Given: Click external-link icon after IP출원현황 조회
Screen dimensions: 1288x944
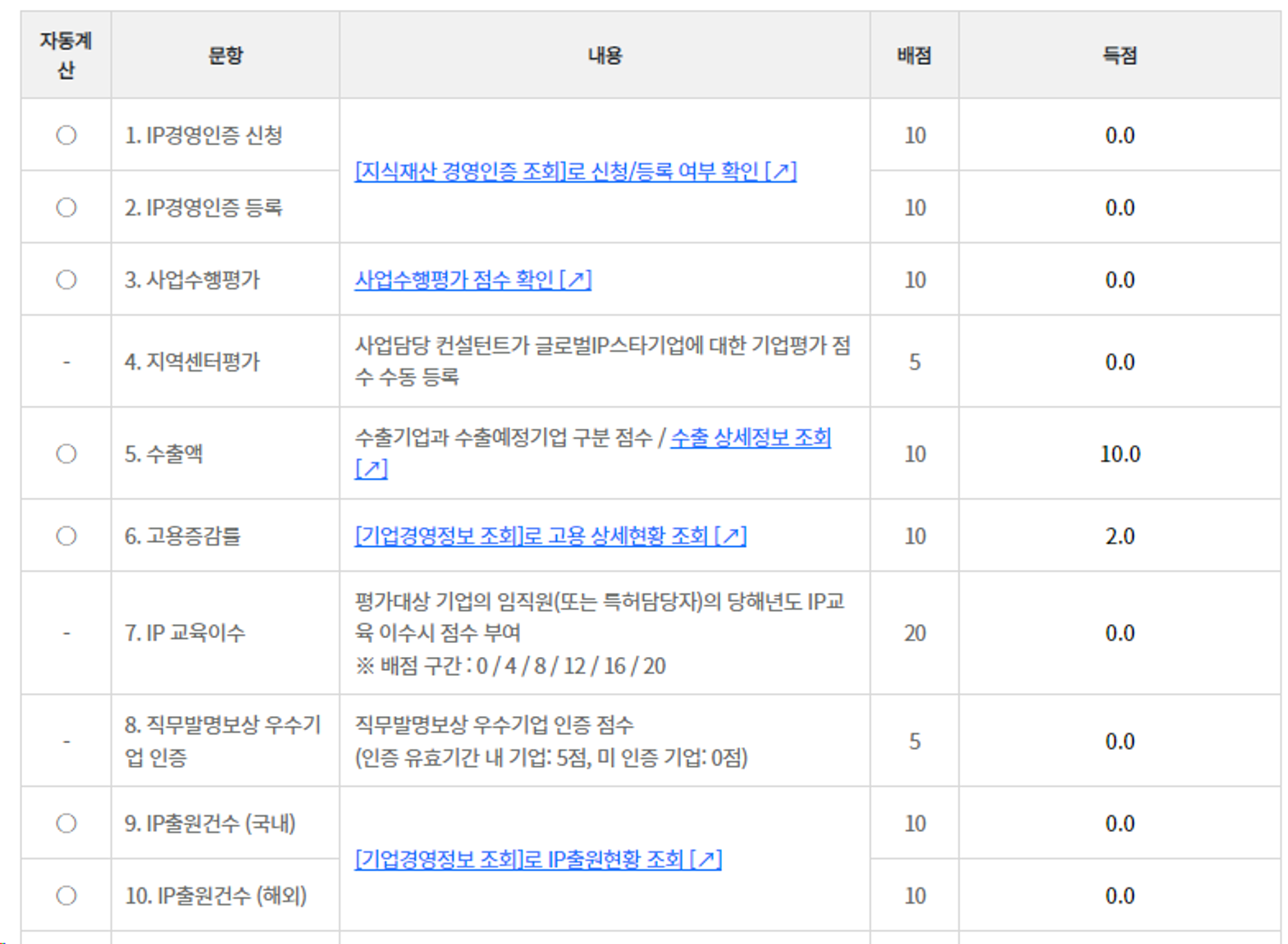Looking at the screenshot, I should [706, 860].
